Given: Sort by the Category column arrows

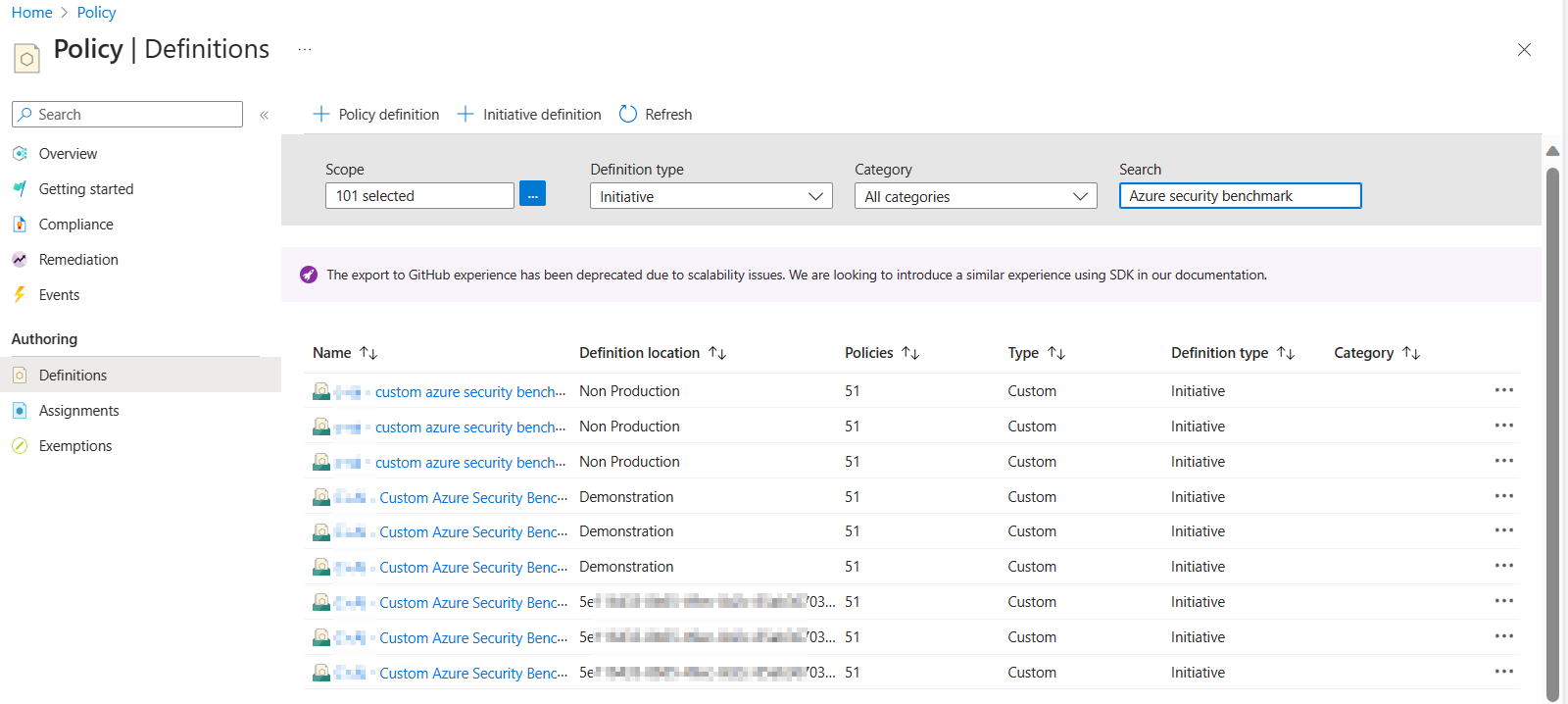Looking at the screenshot, I should 1411,353.
